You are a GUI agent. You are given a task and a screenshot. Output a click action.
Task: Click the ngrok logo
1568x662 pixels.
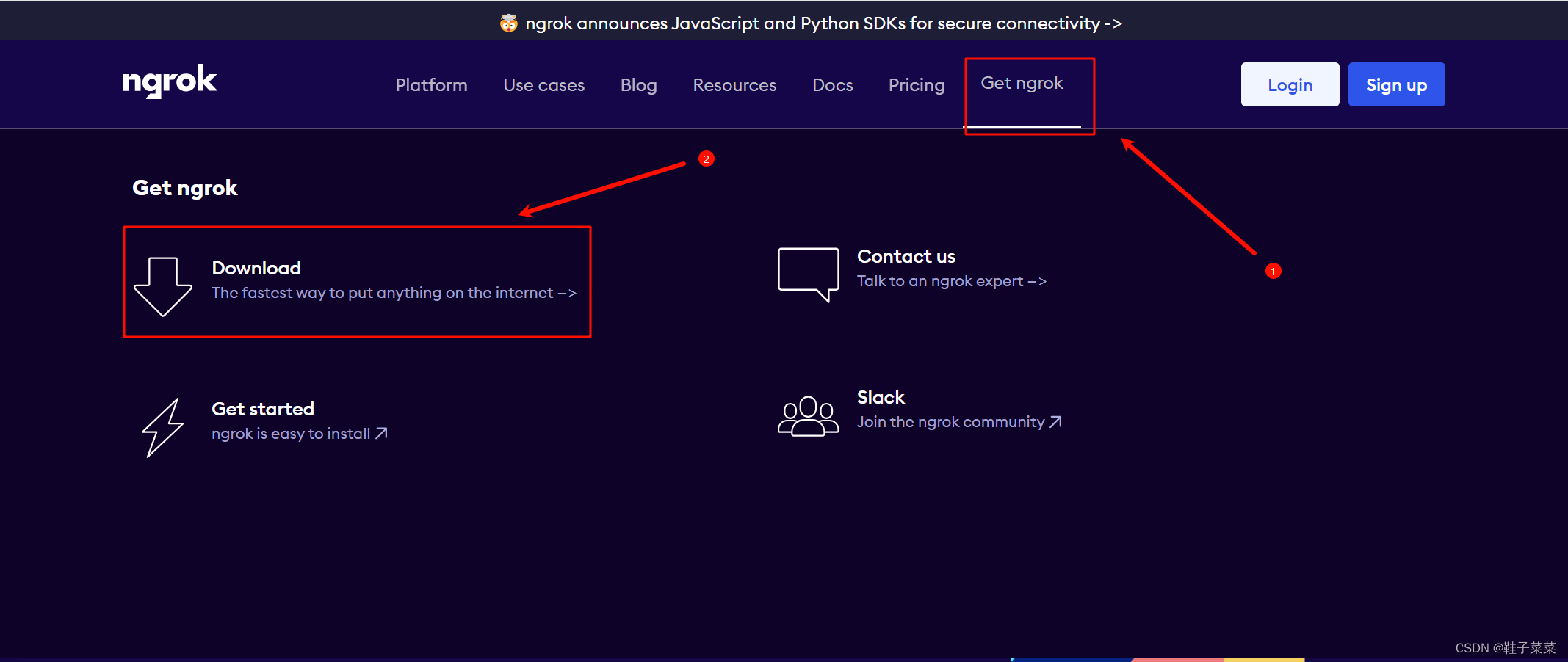[x=169, y=82]
